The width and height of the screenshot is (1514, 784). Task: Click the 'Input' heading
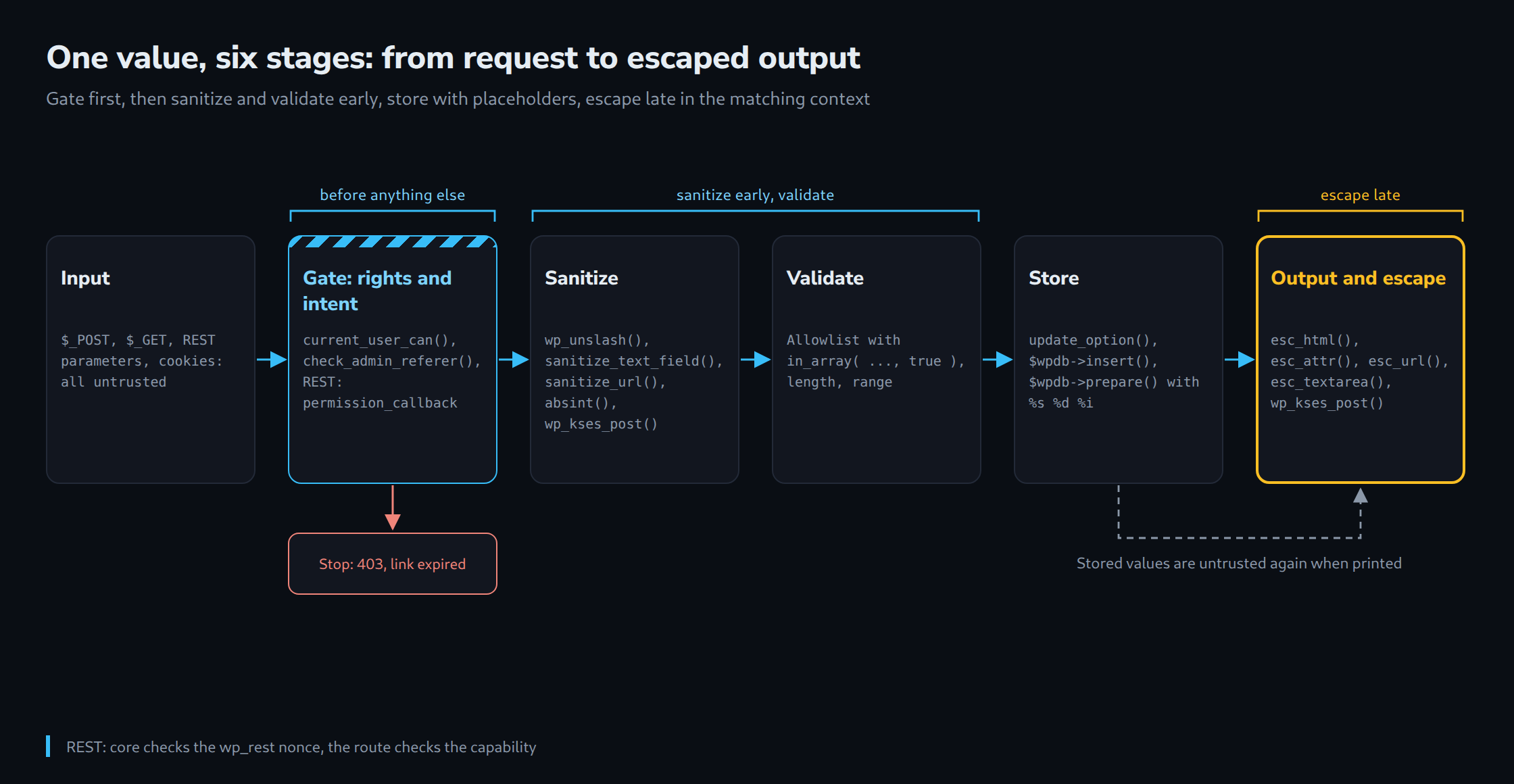pos(85,278)
